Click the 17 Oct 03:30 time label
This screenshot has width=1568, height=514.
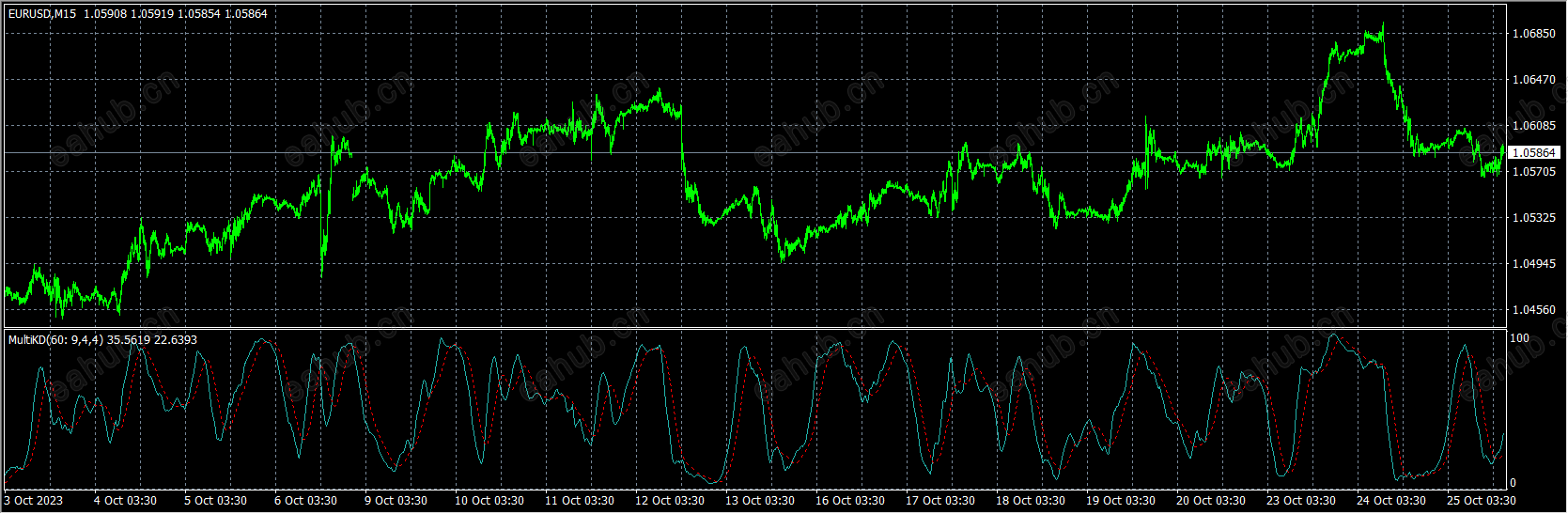pos(940,501)
